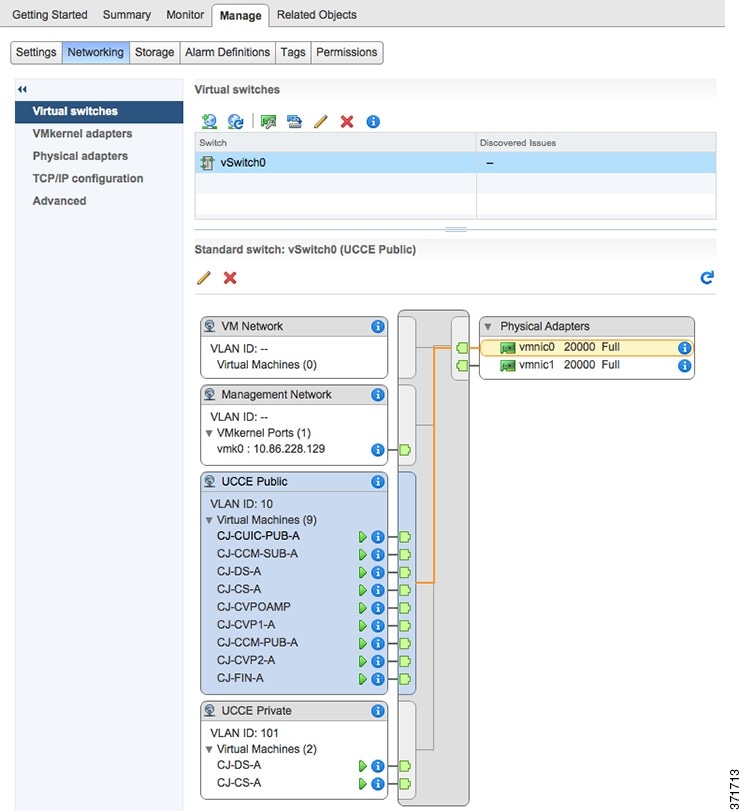
Task: Collapse Virtual Machines list in UCCE Public
Action: pyautogui.click(x=209, y=520)
